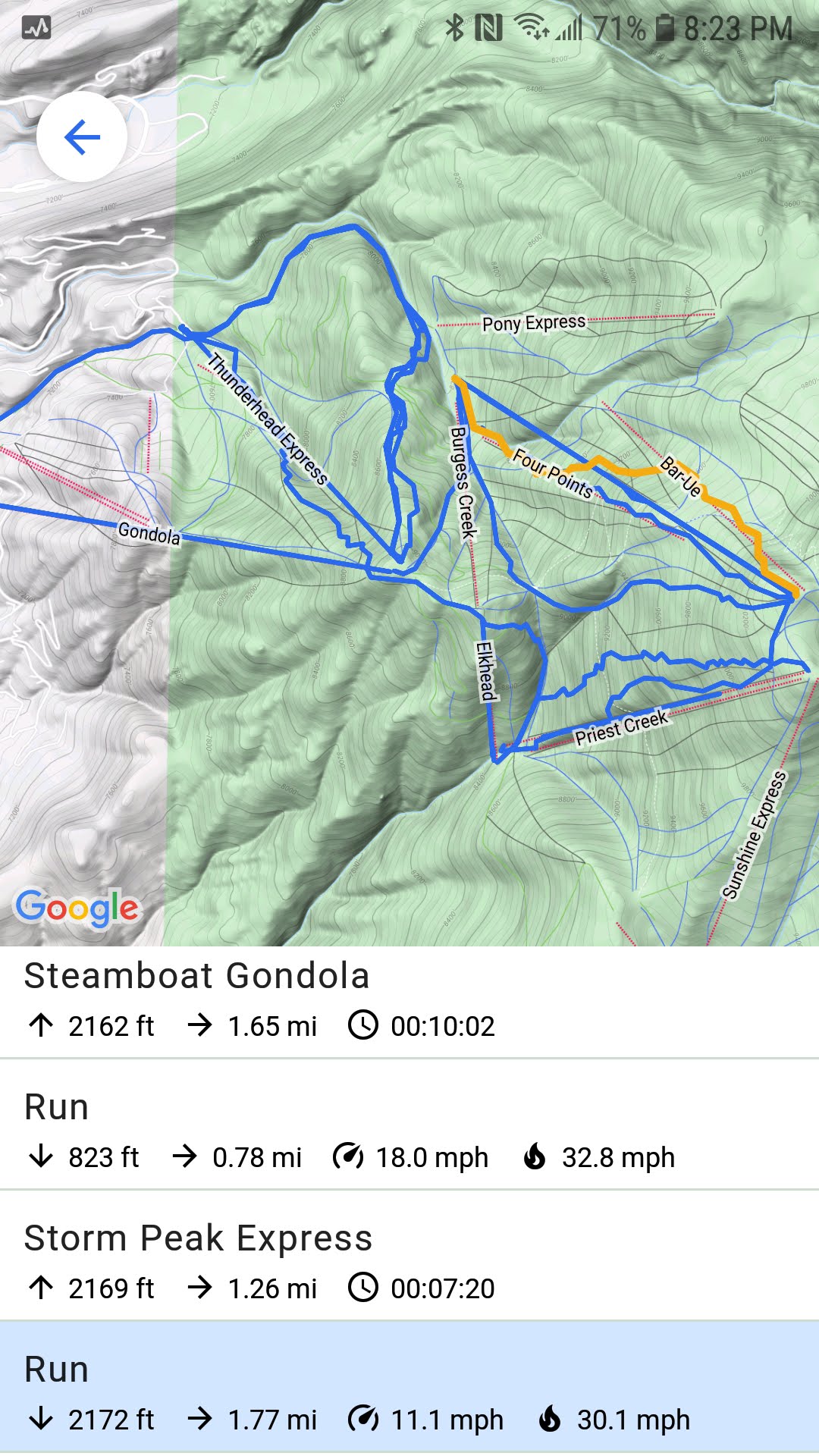Tap the Wi-Fi signal icon

click(x=530, y=28)
